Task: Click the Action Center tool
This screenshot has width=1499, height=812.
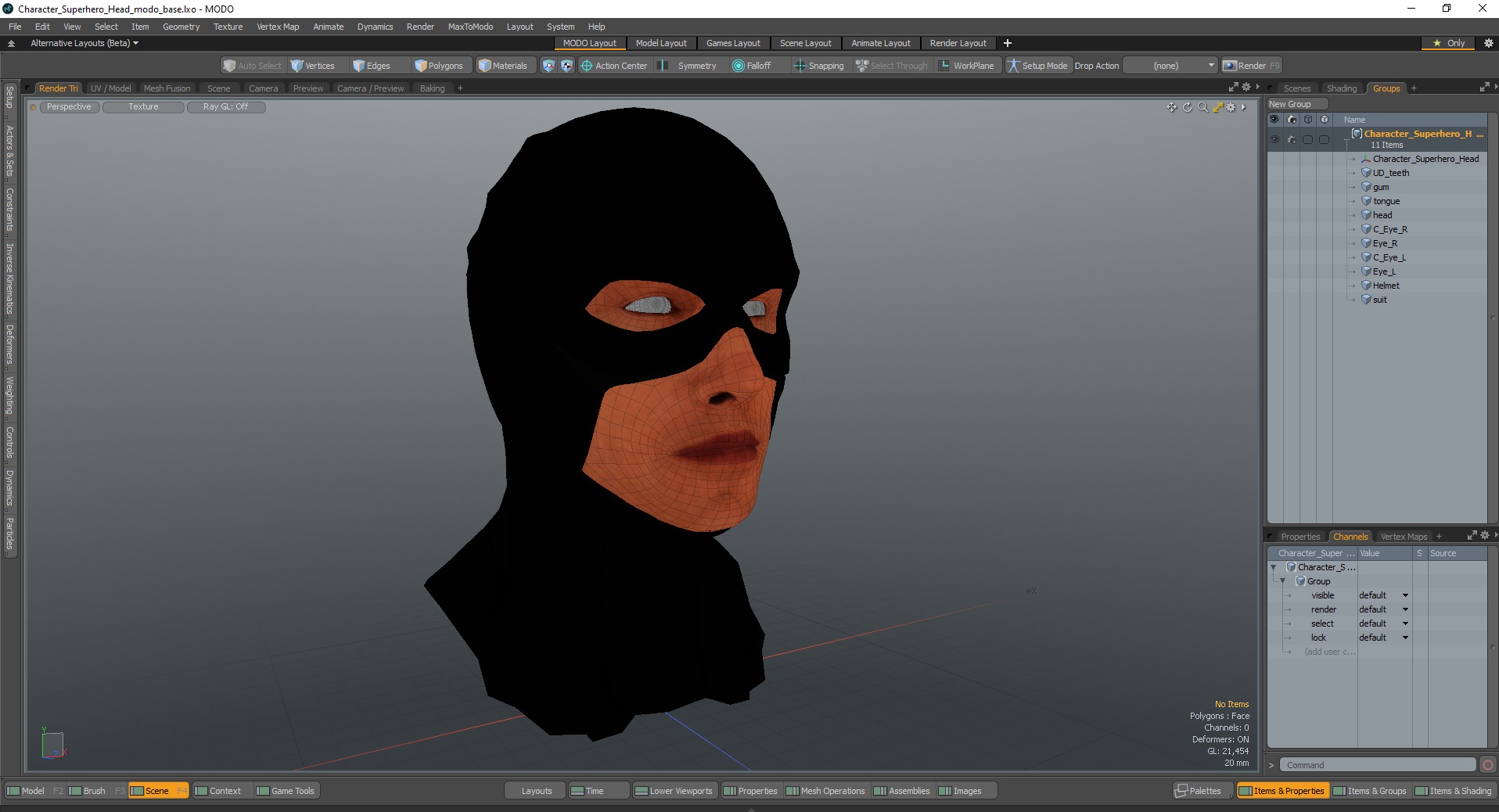Action: [x=614, y=66]
